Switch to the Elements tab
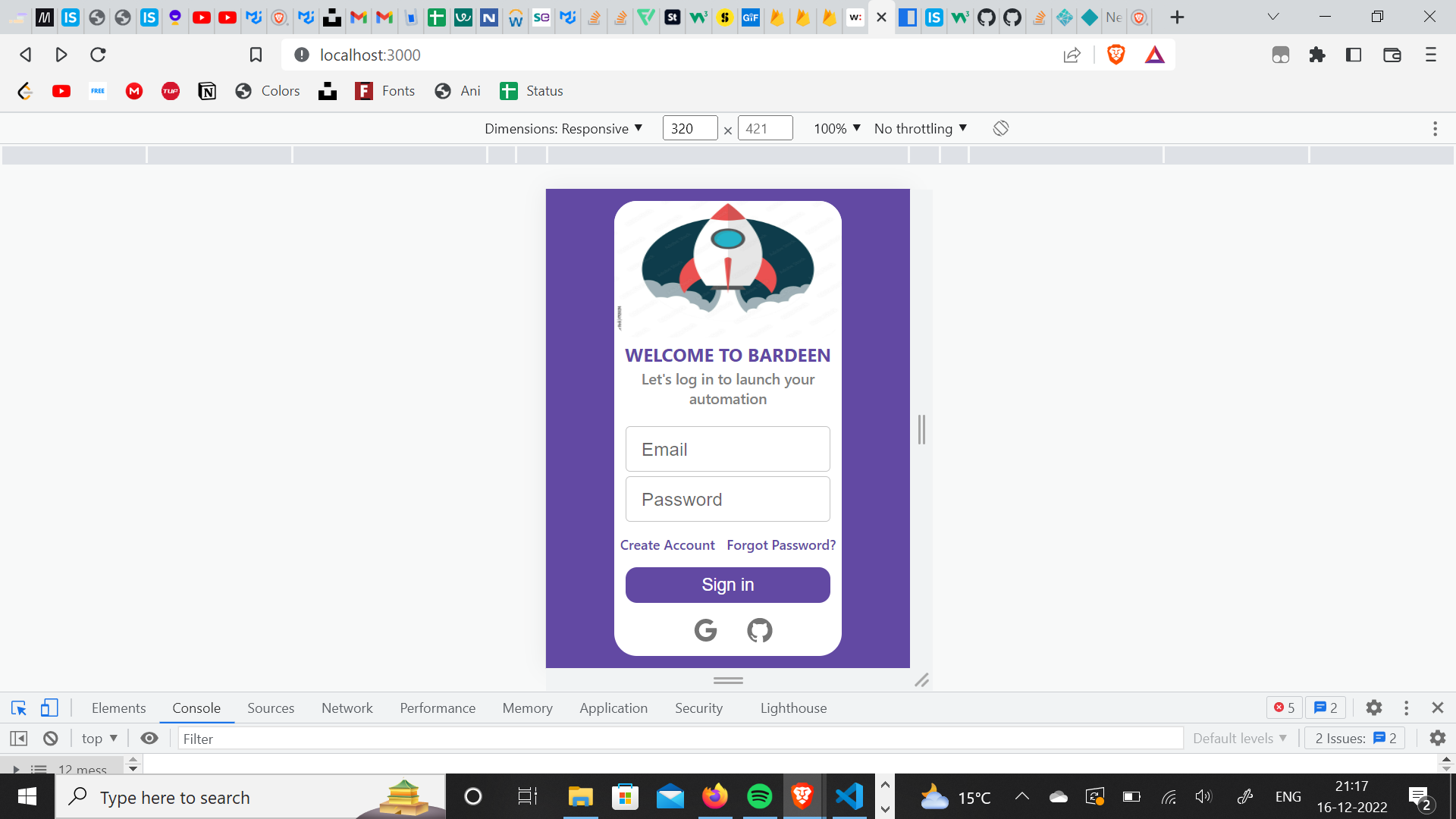Image resolution: width=1456 pixels, height=819 pixels. click(x=118, y=708)
